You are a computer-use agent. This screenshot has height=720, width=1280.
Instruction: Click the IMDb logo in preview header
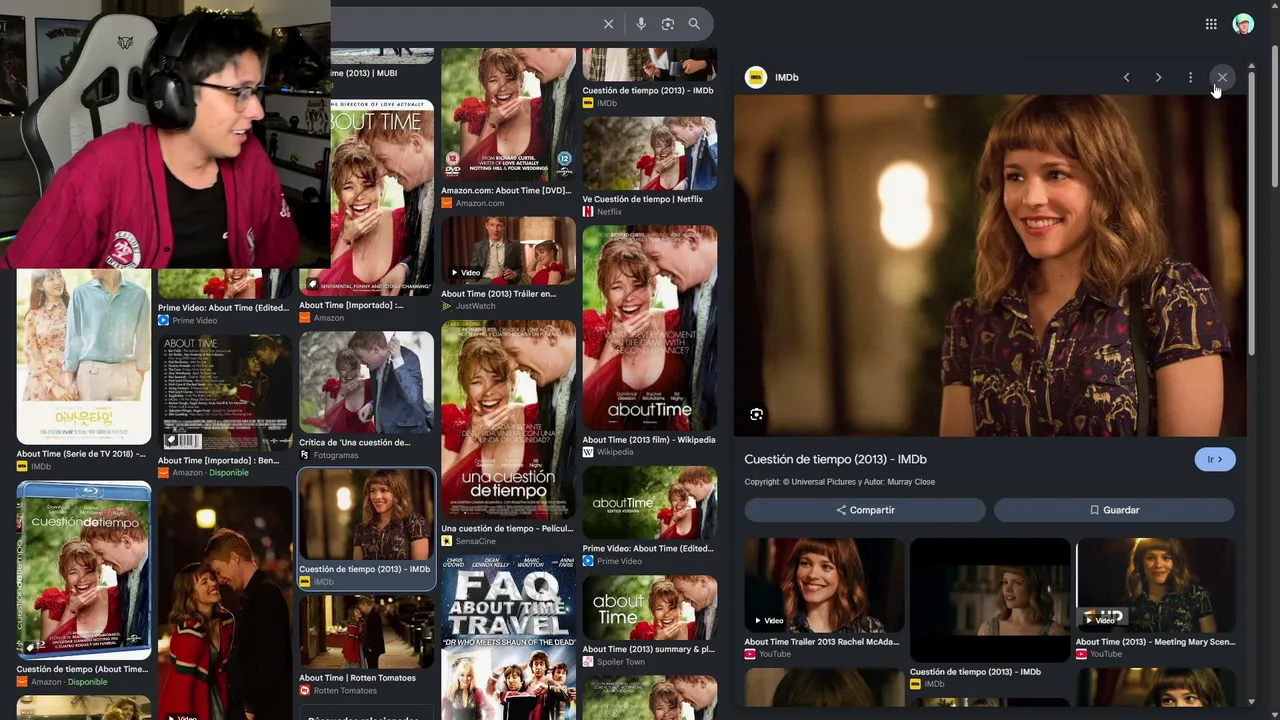coord(756,77)
